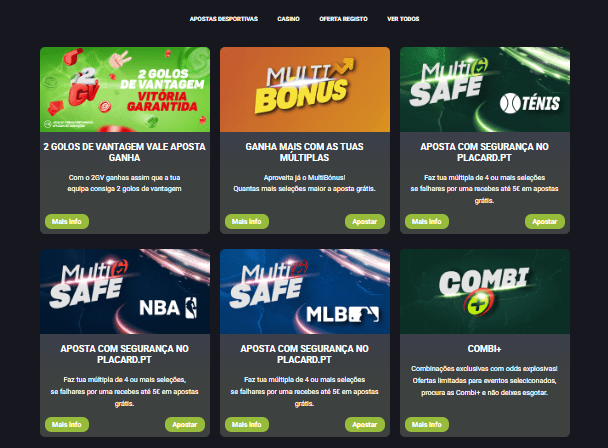
Task: Select the Oferta Registo tab
Action: (x=343, y=19)
